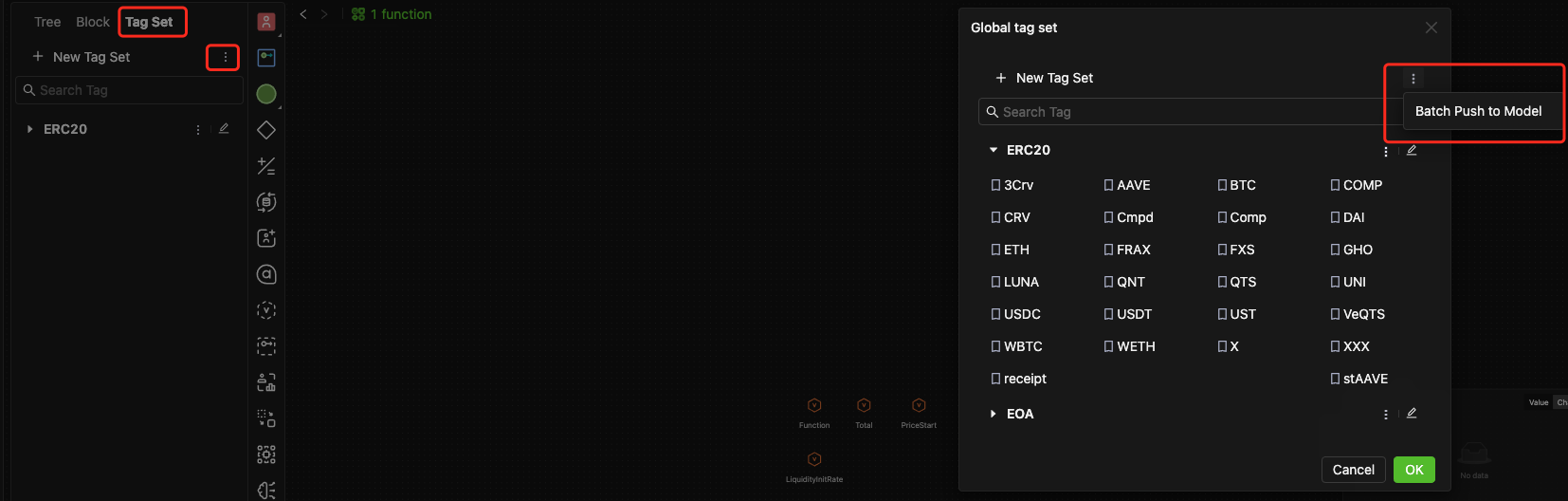
Task: Expand ERC20 in the left sidebar
Action: [x=29, y=129]
